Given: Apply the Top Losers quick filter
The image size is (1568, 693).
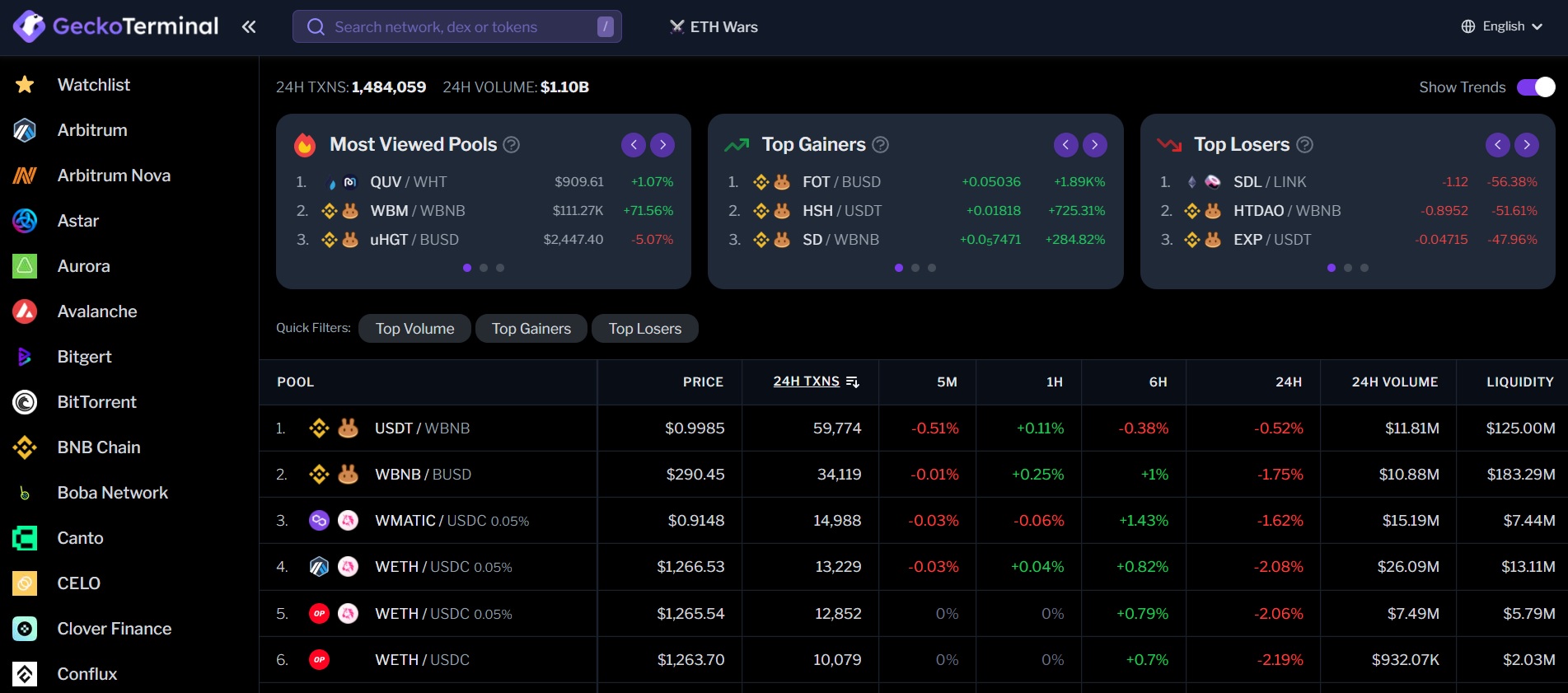Looking at the screenshot, I should click(645, 329).
